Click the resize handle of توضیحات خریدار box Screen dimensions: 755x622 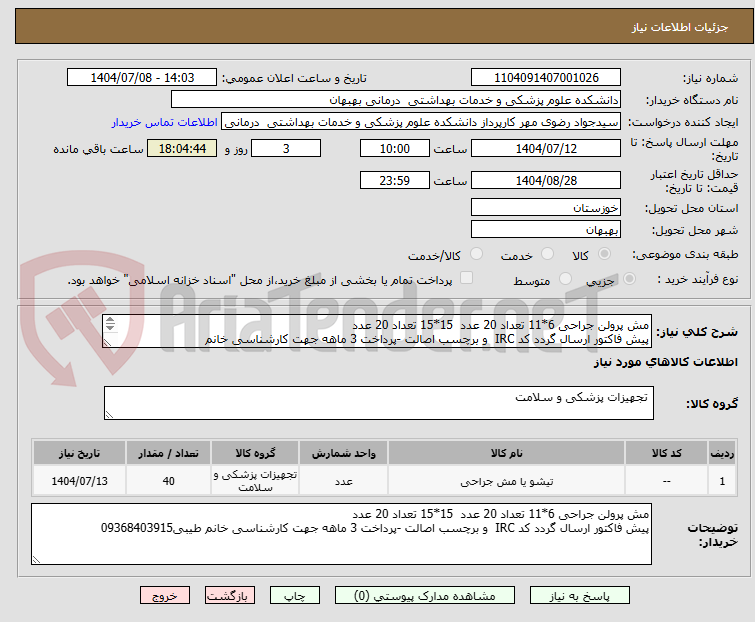click(37, 559)
